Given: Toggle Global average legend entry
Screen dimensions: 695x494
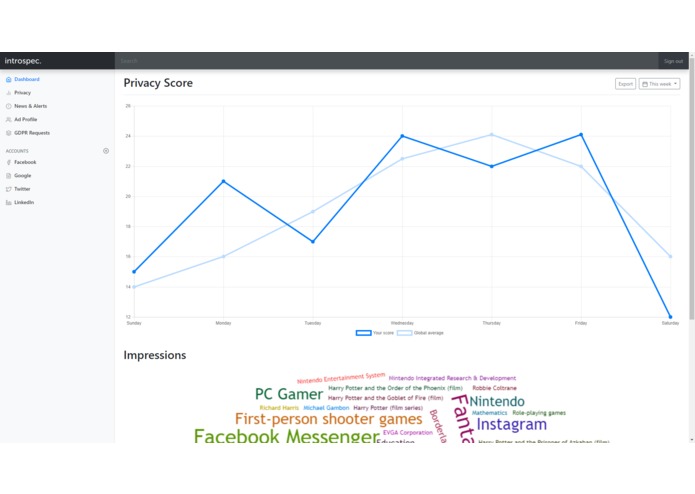Looking at the screenshot, I should pyautogui.click(x=420, y=333).
